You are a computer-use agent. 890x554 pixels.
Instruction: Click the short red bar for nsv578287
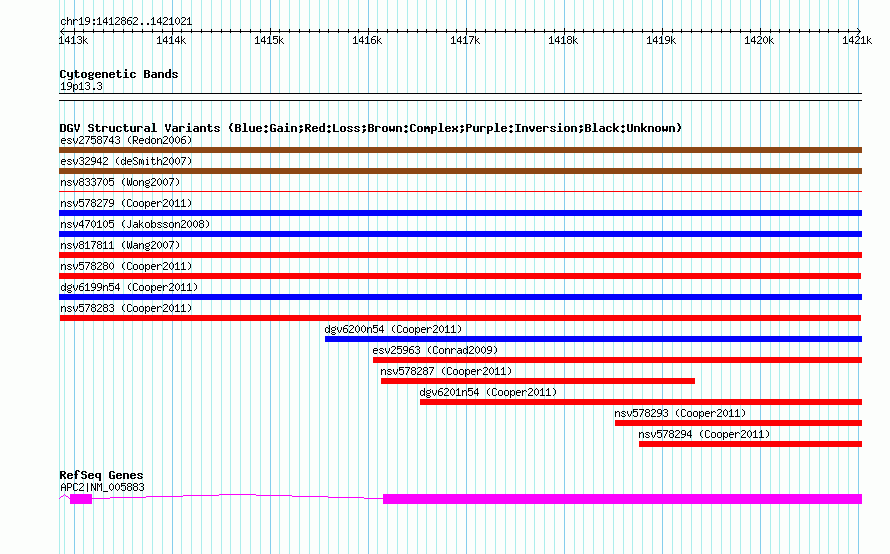click(x=538, y=381)
